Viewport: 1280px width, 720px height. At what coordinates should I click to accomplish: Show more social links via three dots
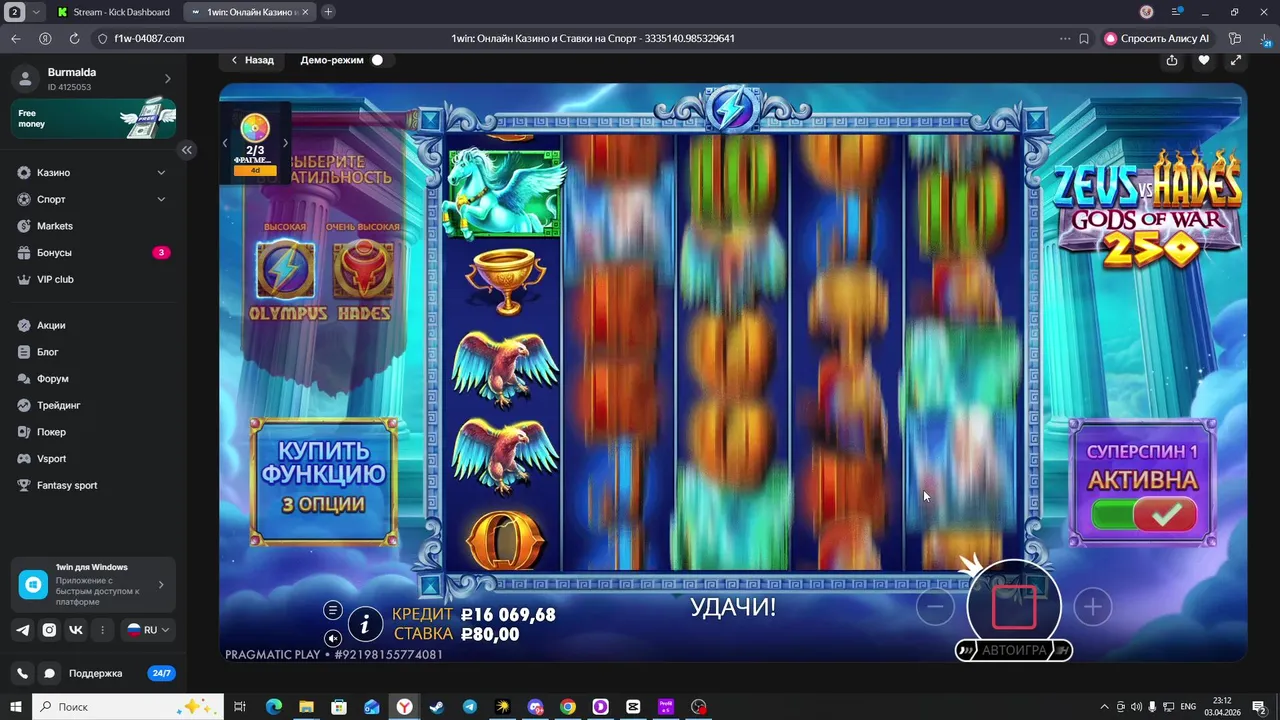click(x=102, y=630)
